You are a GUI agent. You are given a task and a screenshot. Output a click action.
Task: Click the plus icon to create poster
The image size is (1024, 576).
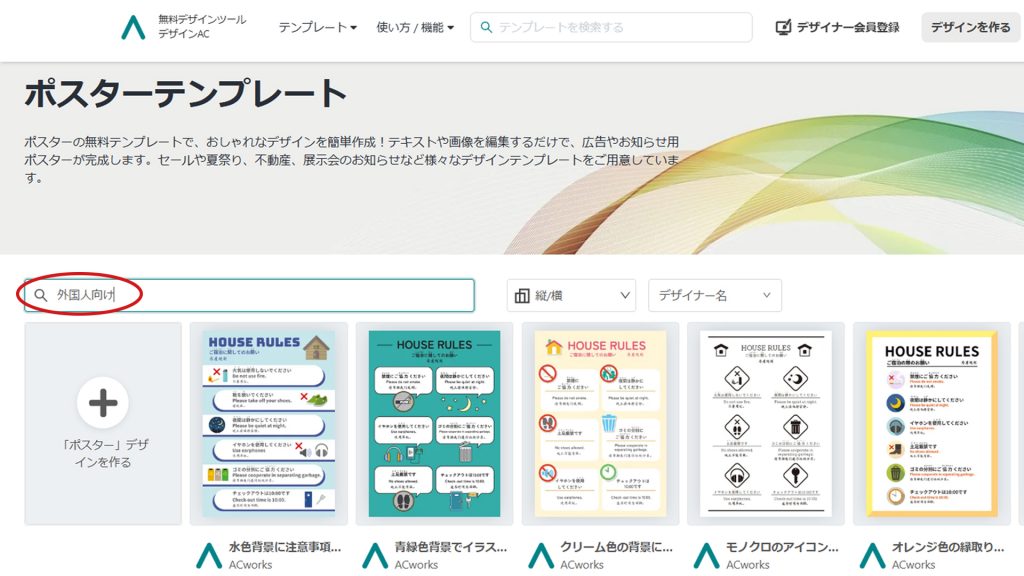[103, 402]
